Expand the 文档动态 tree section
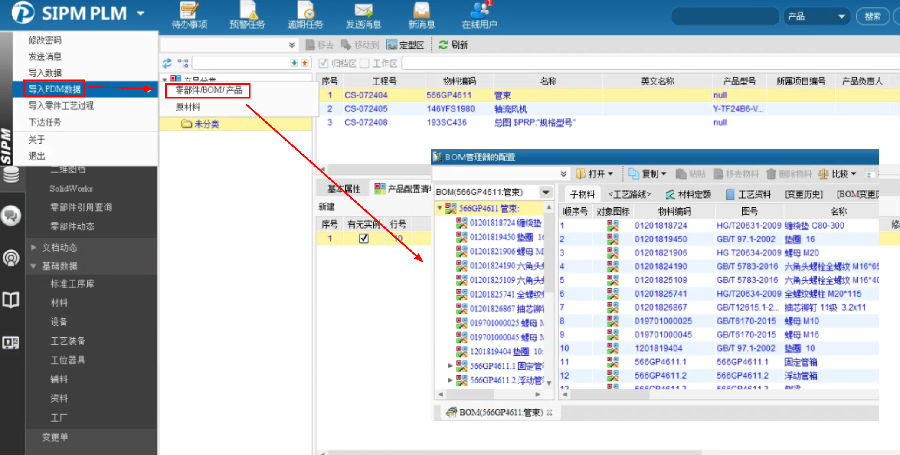Screen dimensions: 900x455 pyautogui.click(x=34, y=246)
